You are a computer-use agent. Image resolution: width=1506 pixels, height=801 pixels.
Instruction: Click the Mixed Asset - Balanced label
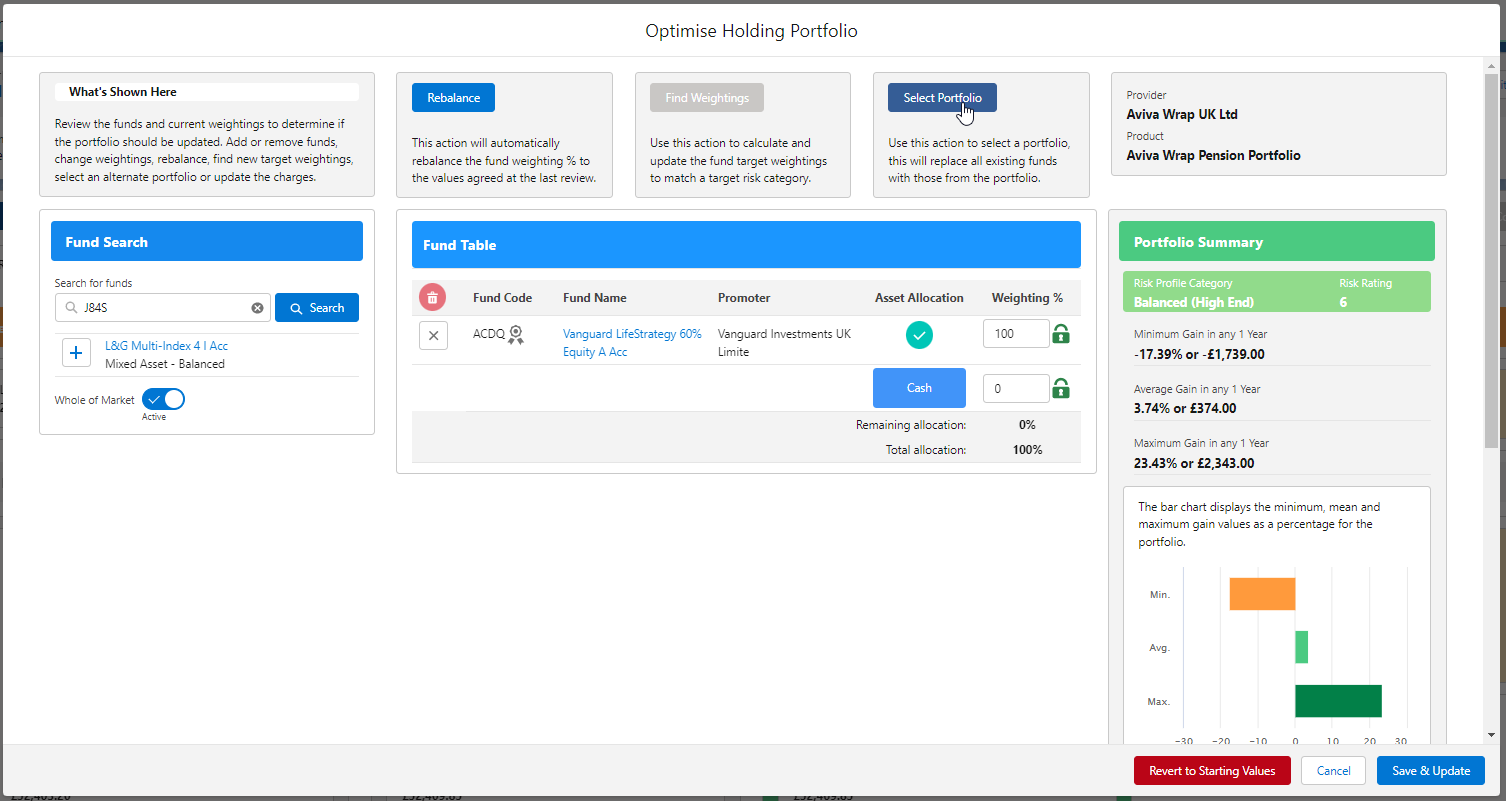(165, 364)
